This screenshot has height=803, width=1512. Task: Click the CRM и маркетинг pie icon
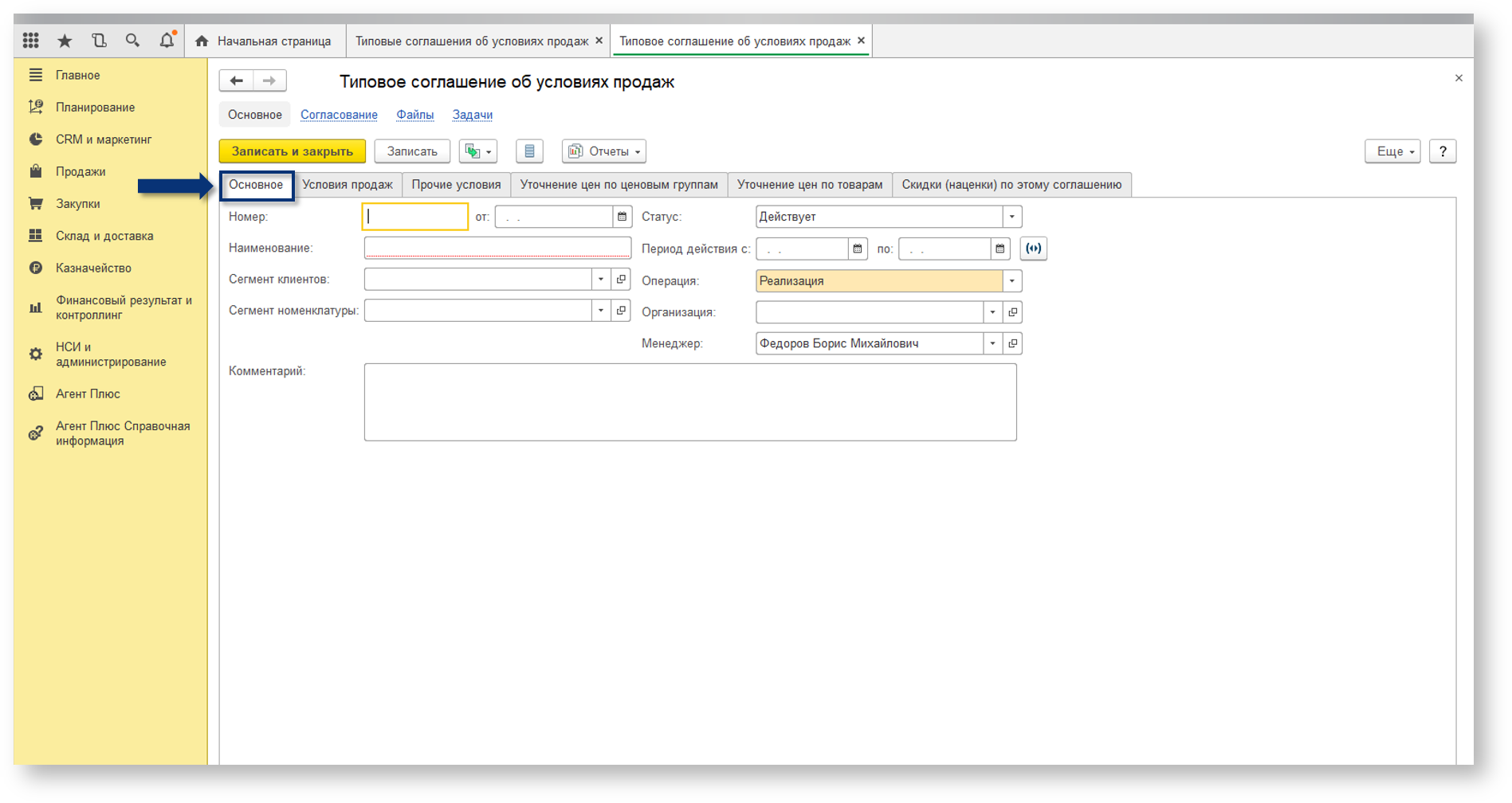36,139
